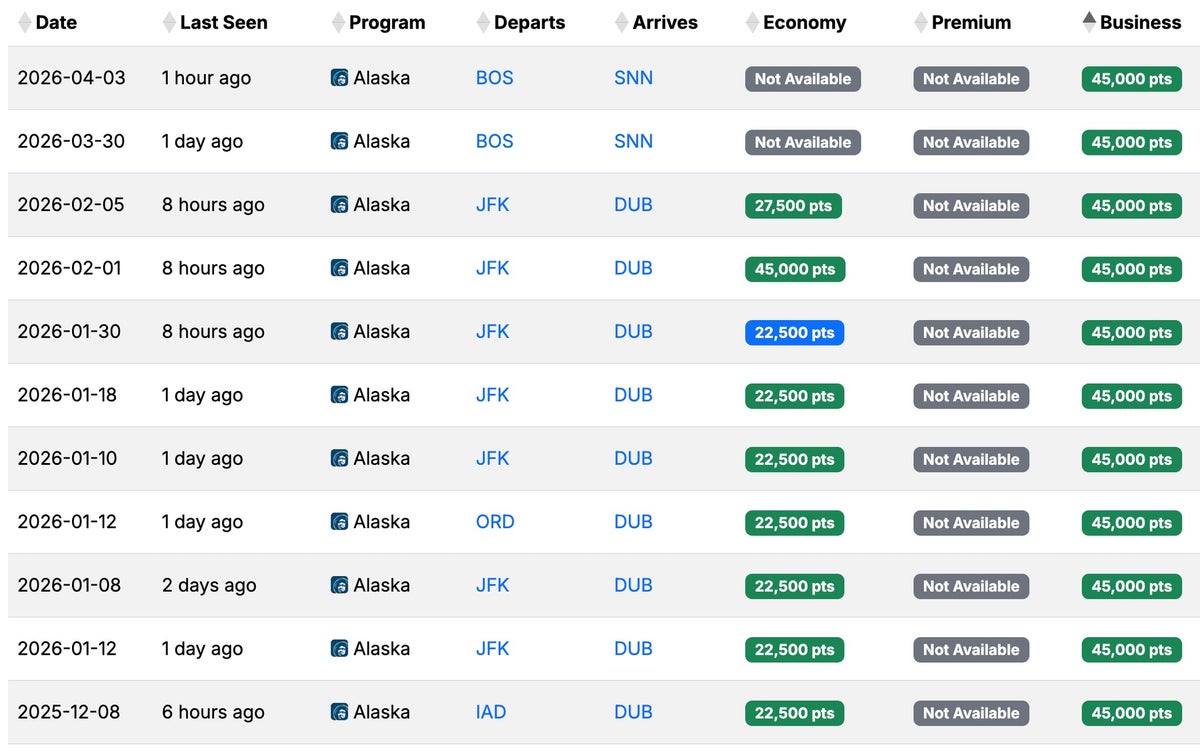Image resolution: width=1200 pixels, height=752 pixels.
Task: Open SNN arrival link for 2026-03-30
Action: [633, 141]
